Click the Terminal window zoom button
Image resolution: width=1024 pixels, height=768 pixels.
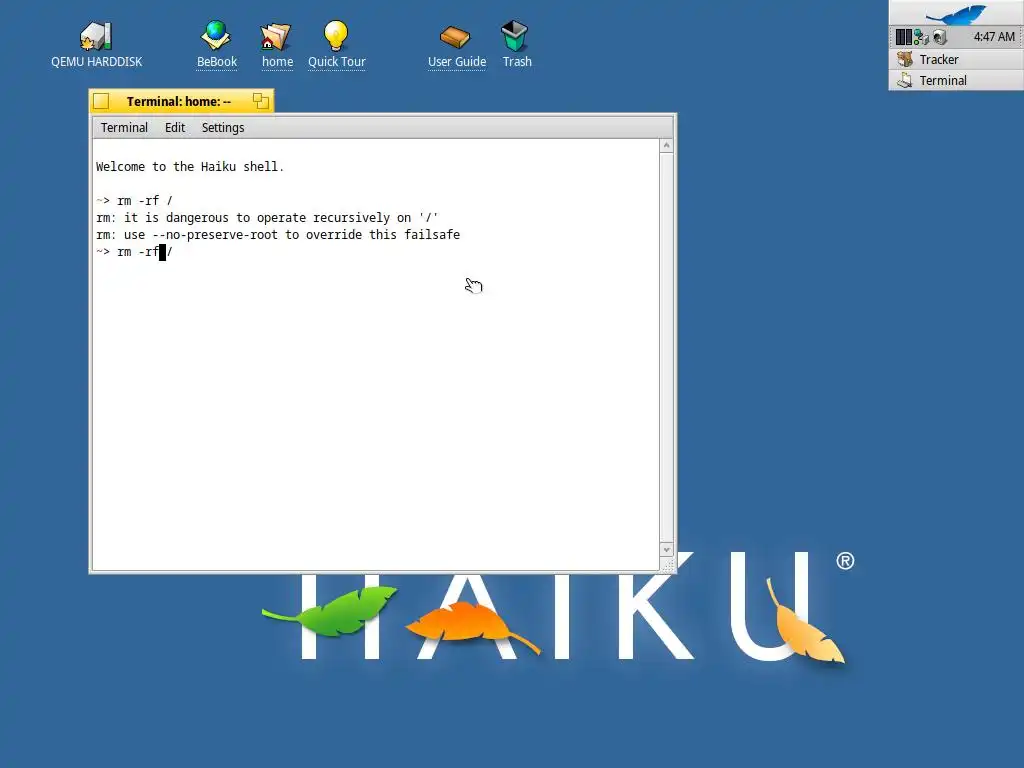coord(261,101)
